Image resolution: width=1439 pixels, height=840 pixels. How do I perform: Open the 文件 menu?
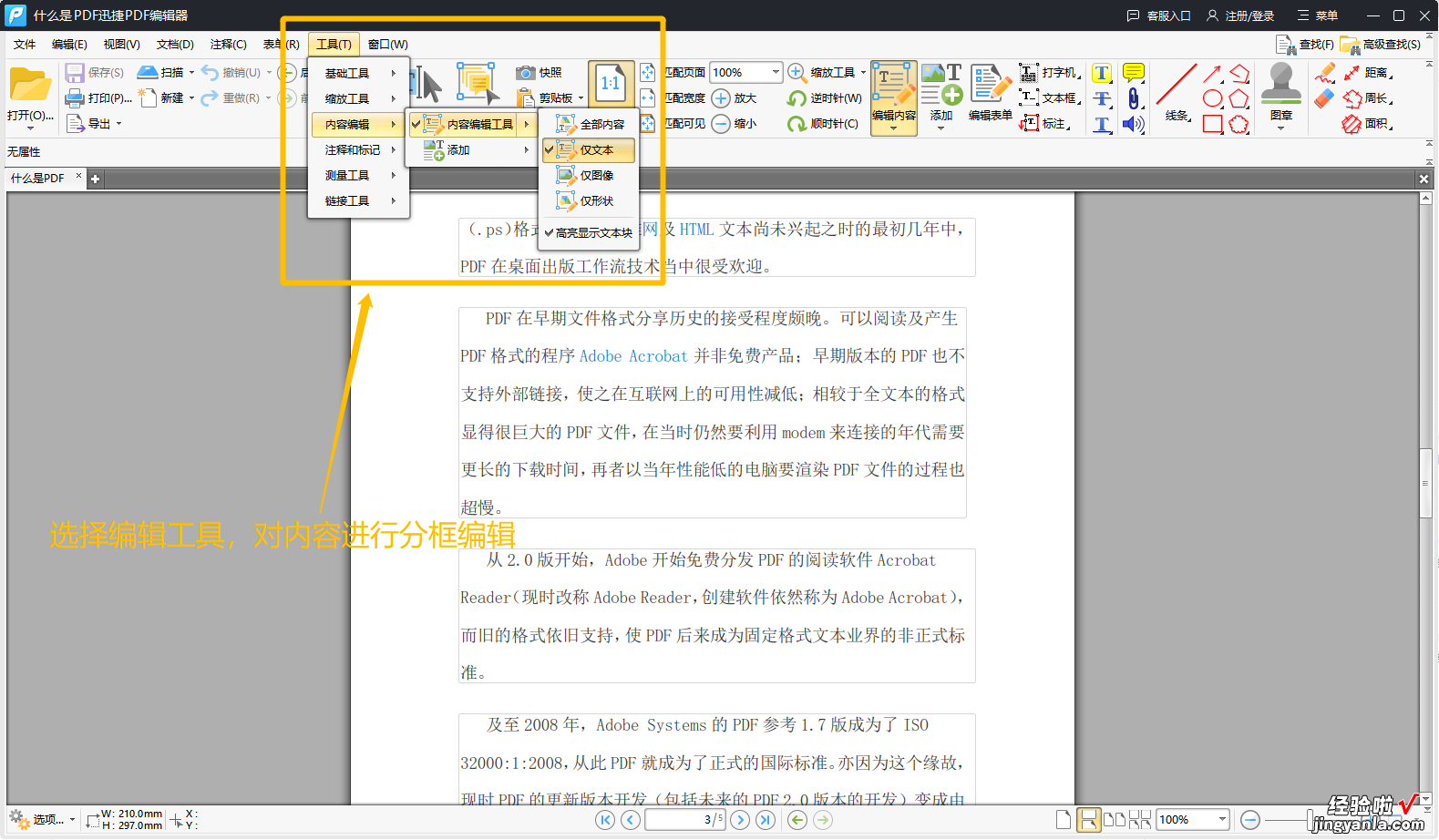[x=25, y=44]
